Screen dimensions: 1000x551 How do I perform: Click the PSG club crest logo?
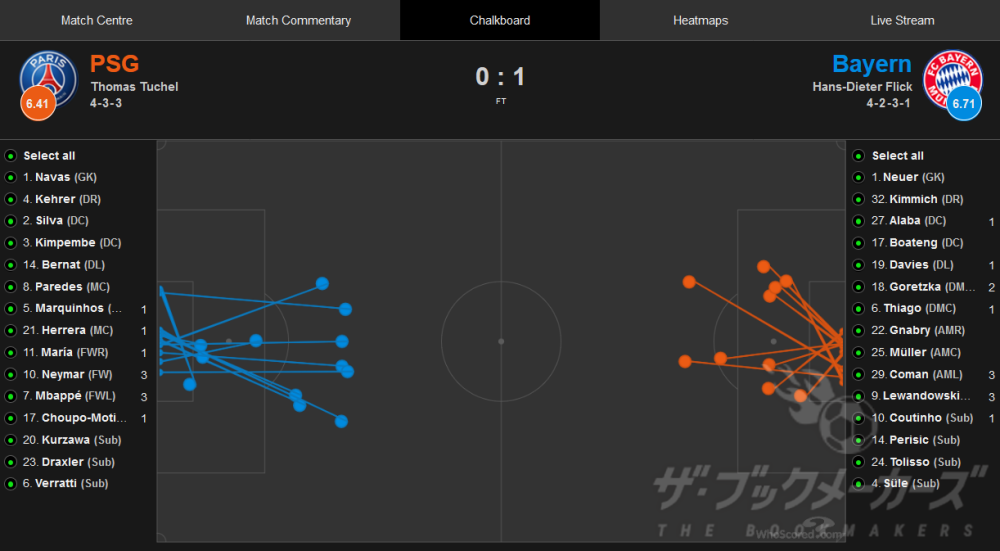(x=47, y=75)
